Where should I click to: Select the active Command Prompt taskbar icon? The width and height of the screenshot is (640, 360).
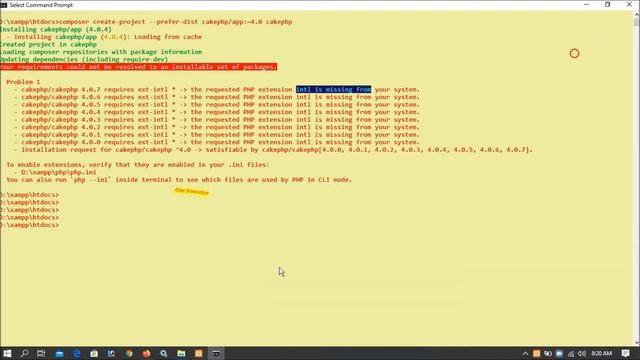coord(216,353)
